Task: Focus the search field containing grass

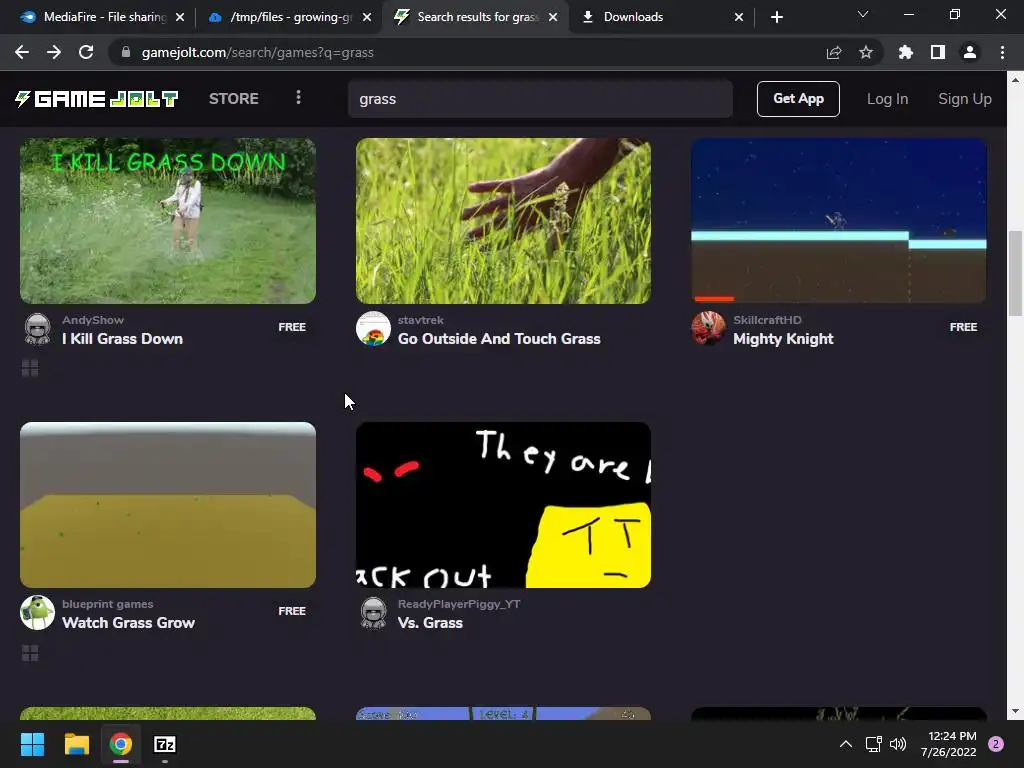Action: tap(540, 99)
